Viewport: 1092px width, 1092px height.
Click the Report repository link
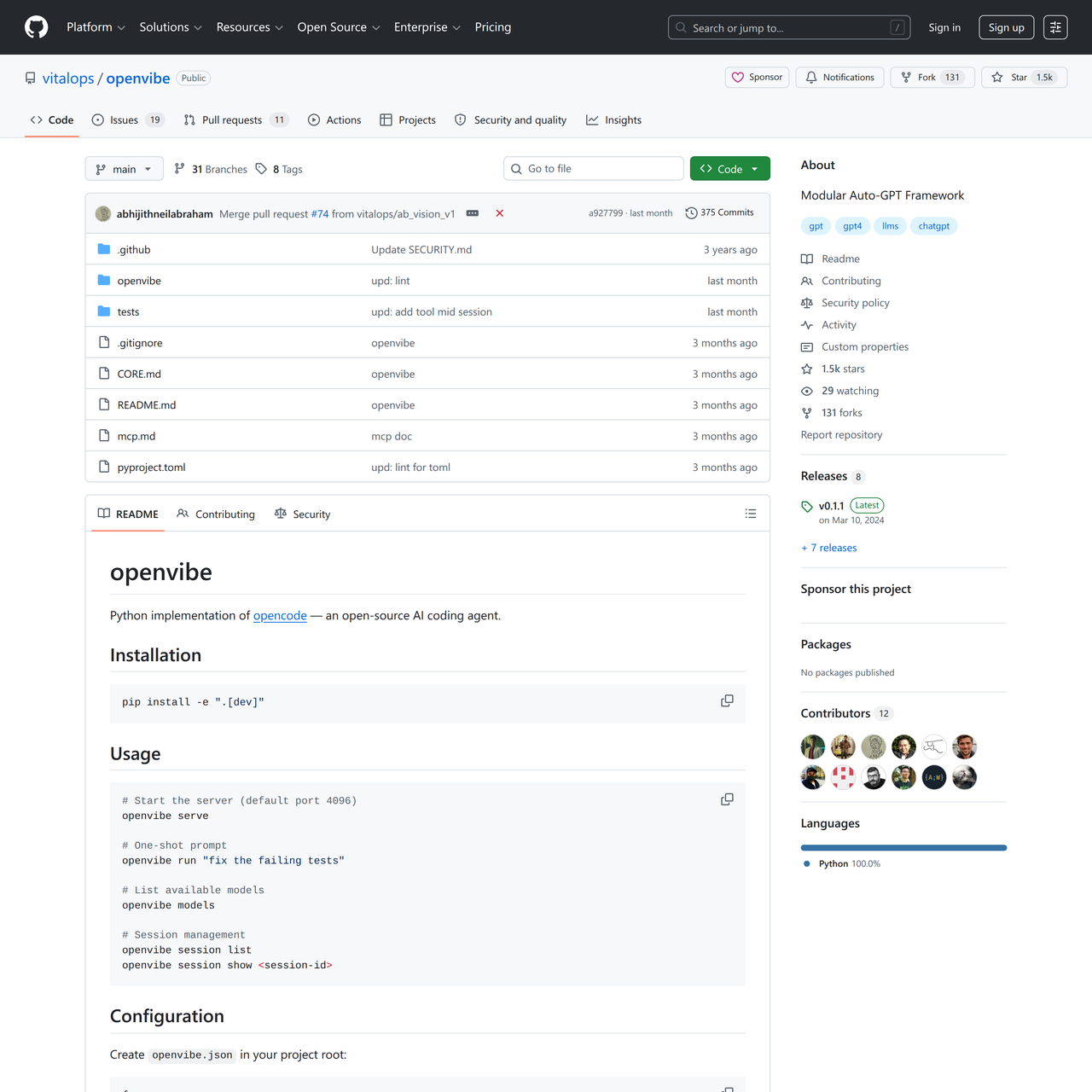pyautogui.click(x=842, y=435)
